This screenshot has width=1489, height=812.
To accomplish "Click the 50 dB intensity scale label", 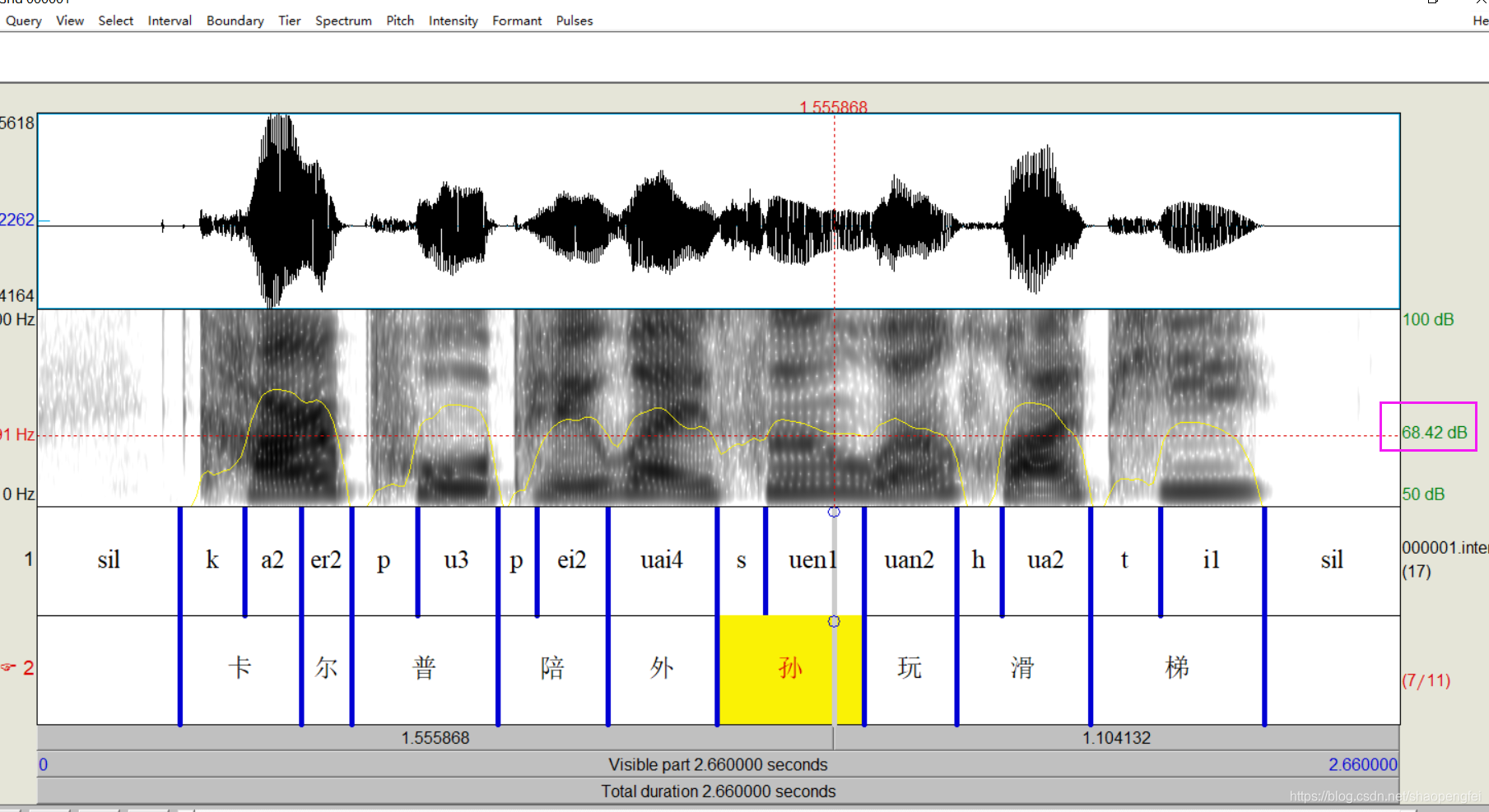I will click(x=1423, y=494).
